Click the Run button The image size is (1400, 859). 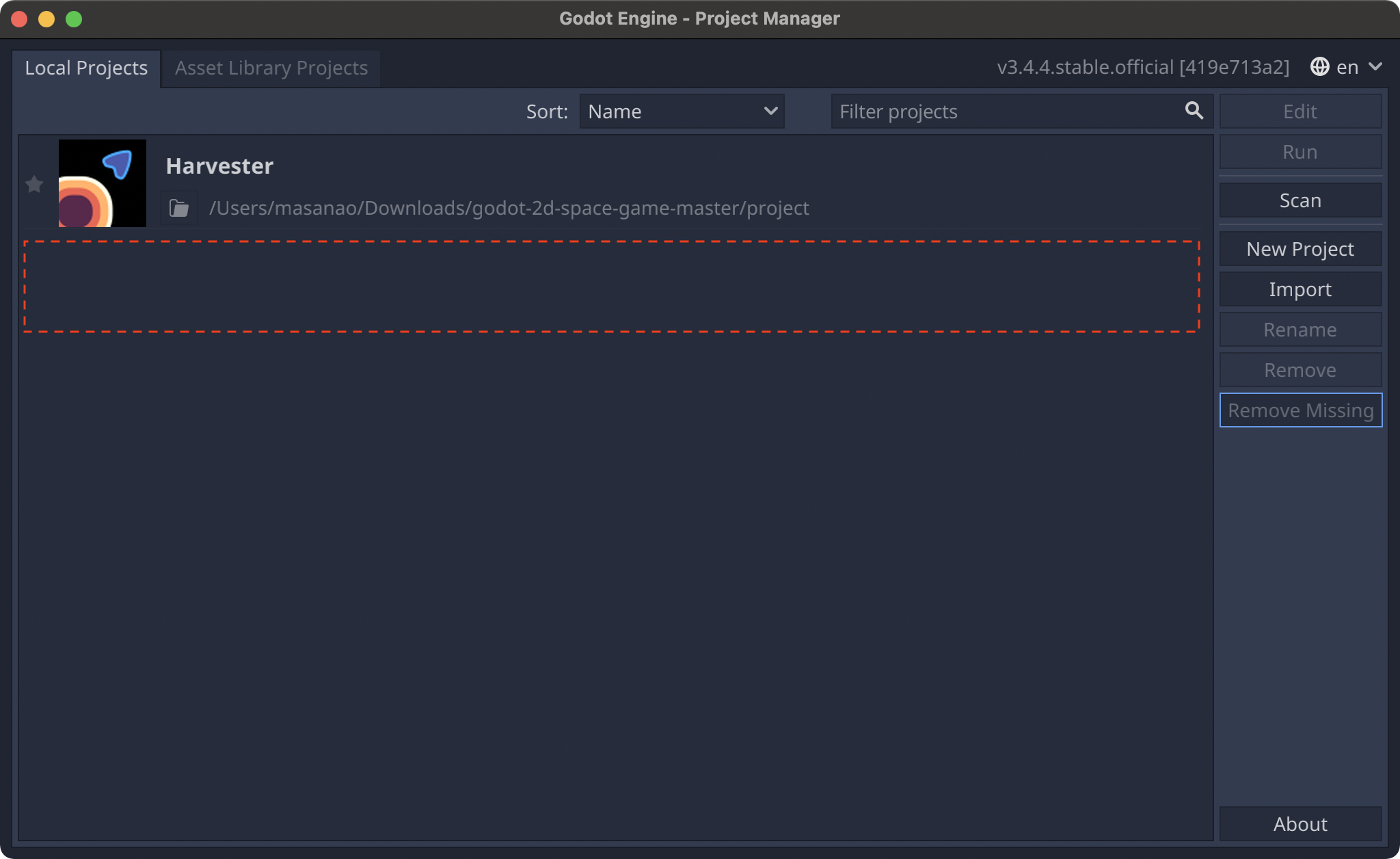click(1300, 152)
